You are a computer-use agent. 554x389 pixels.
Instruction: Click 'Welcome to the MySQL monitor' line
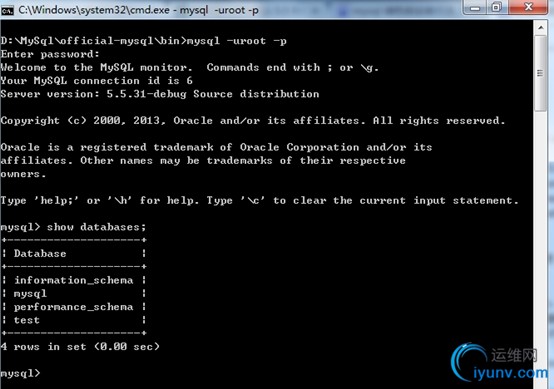click(x=189, y=67)
